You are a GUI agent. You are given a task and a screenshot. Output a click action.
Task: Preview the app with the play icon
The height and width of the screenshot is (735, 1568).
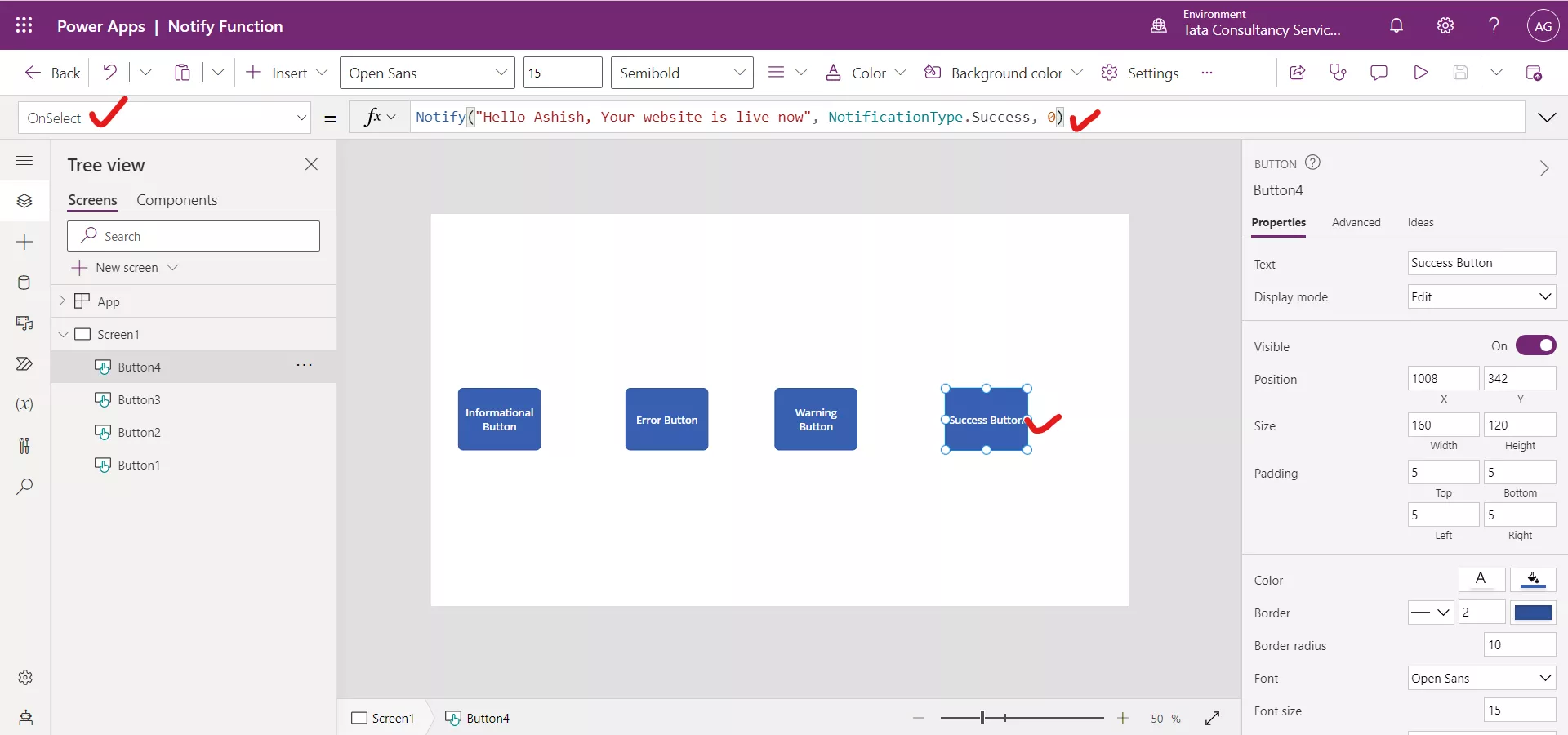[1421, 73]
